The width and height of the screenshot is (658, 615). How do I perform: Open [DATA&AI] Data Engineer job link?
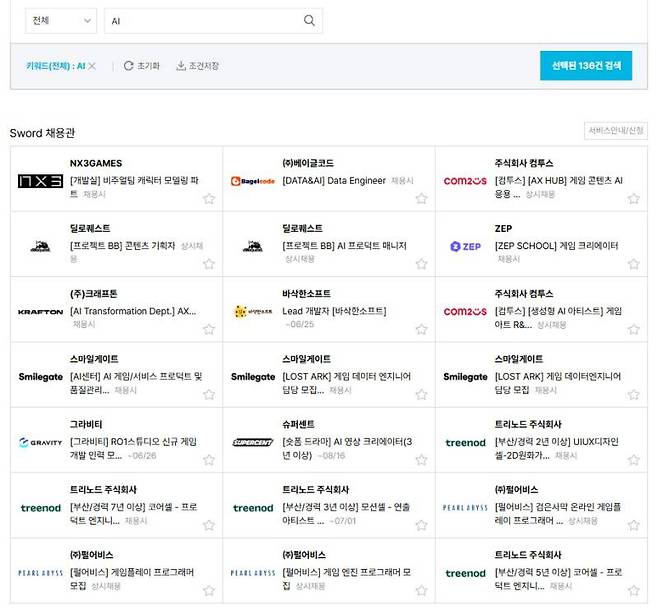pos(334,181)
